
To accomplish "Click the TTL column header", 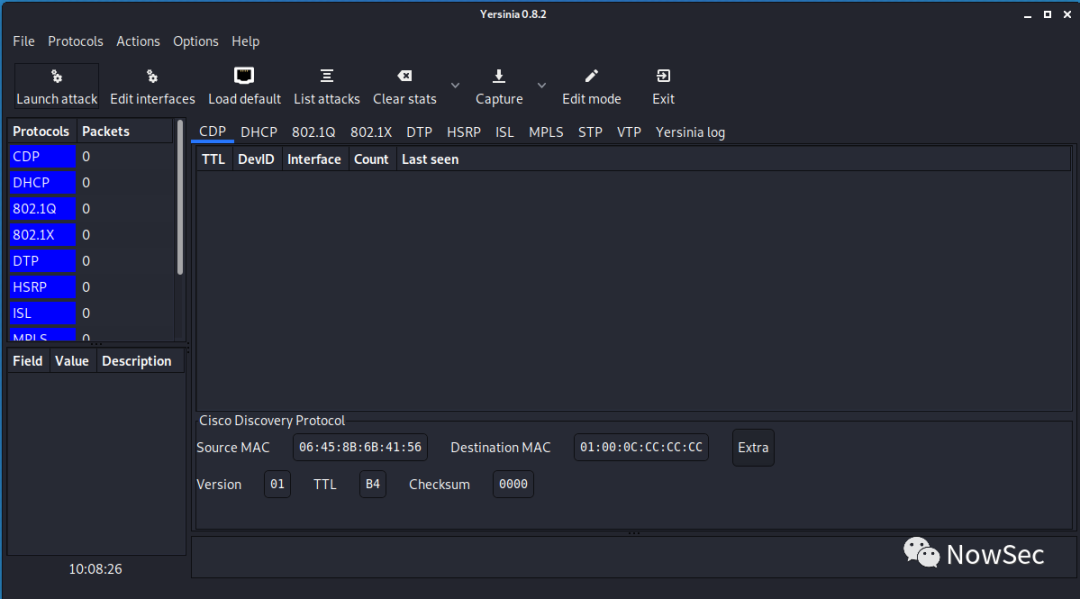I will coord(214,159).
